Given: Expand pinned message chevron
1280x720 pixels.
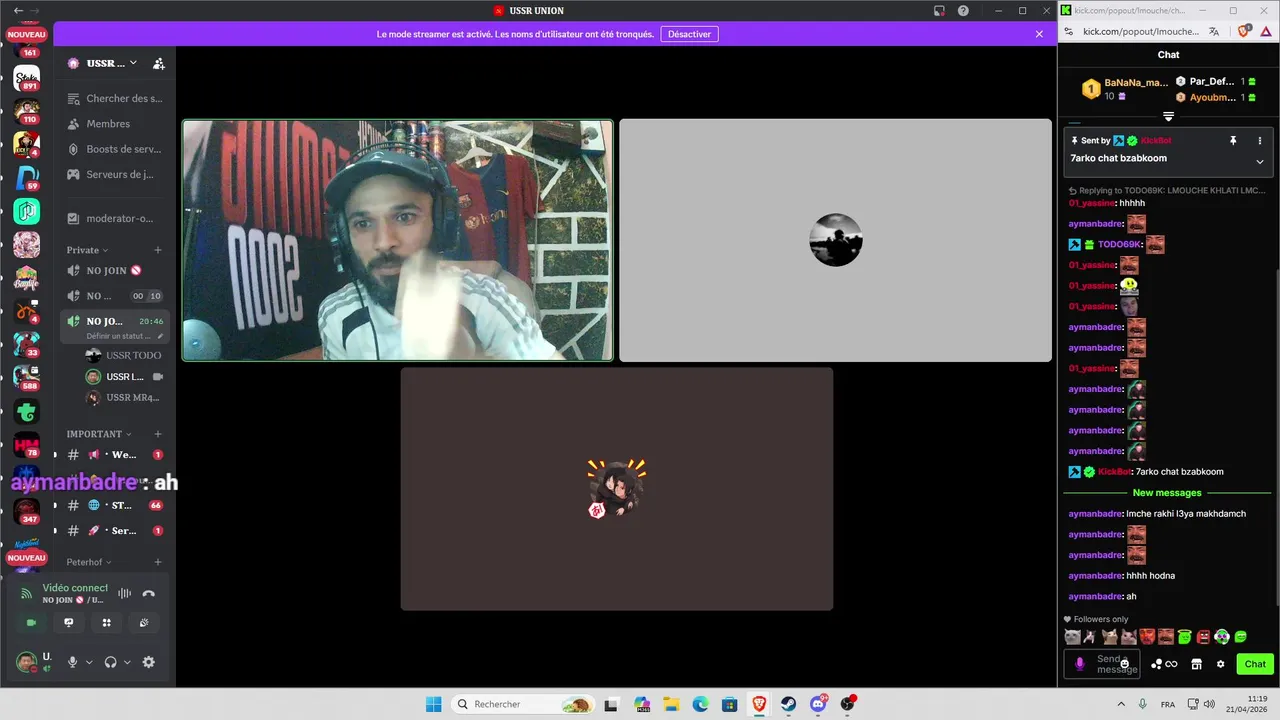Looking at the screenshot, I should (1260, 162).
